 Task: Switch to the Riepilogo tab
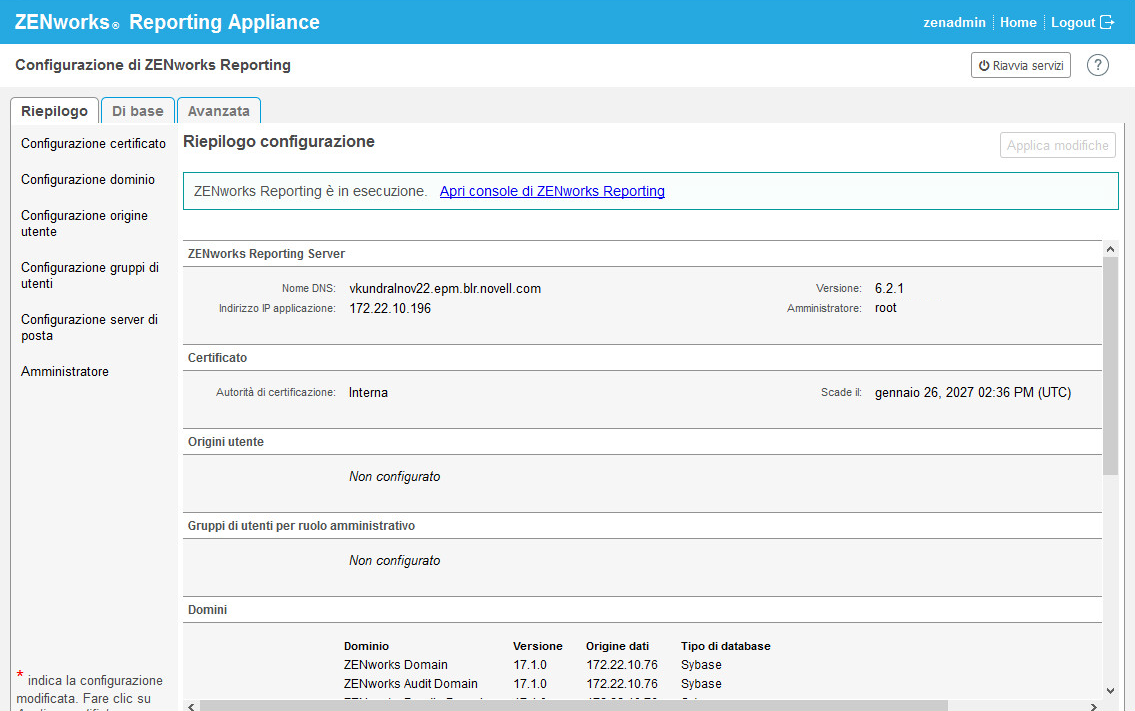coord(54,111)
